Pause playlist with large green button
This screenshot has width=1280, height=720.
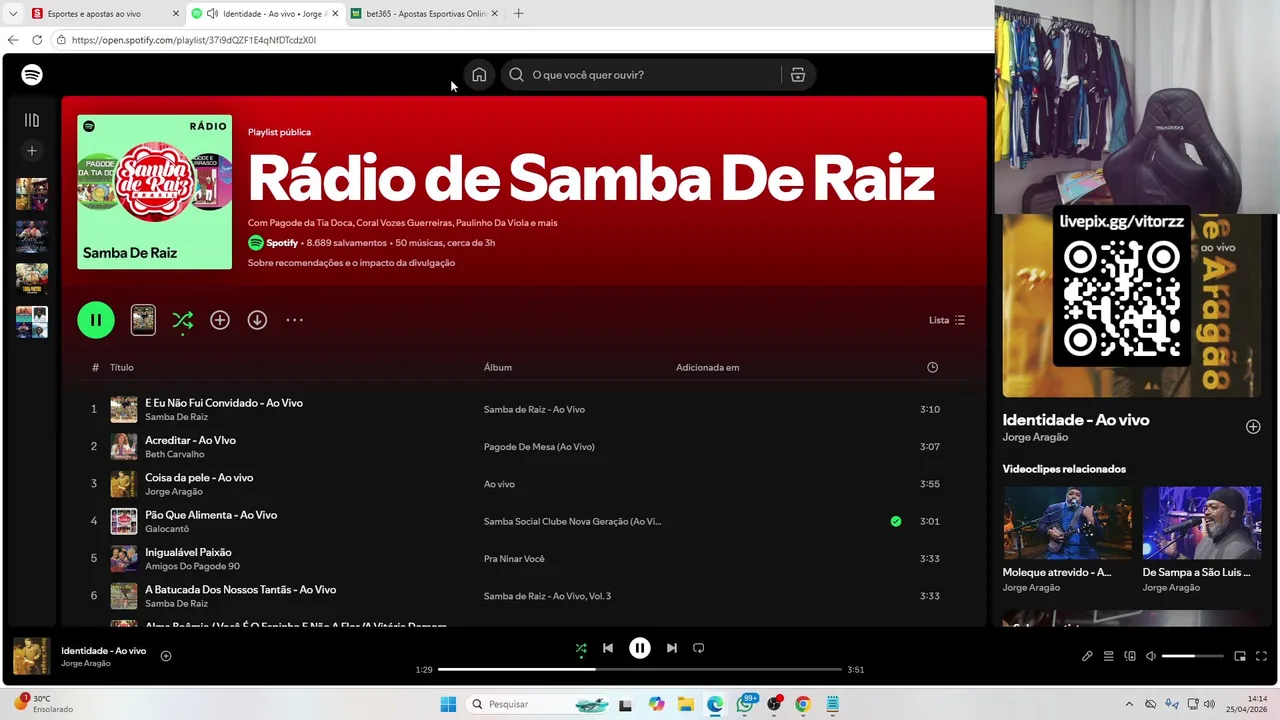[96, 320]
